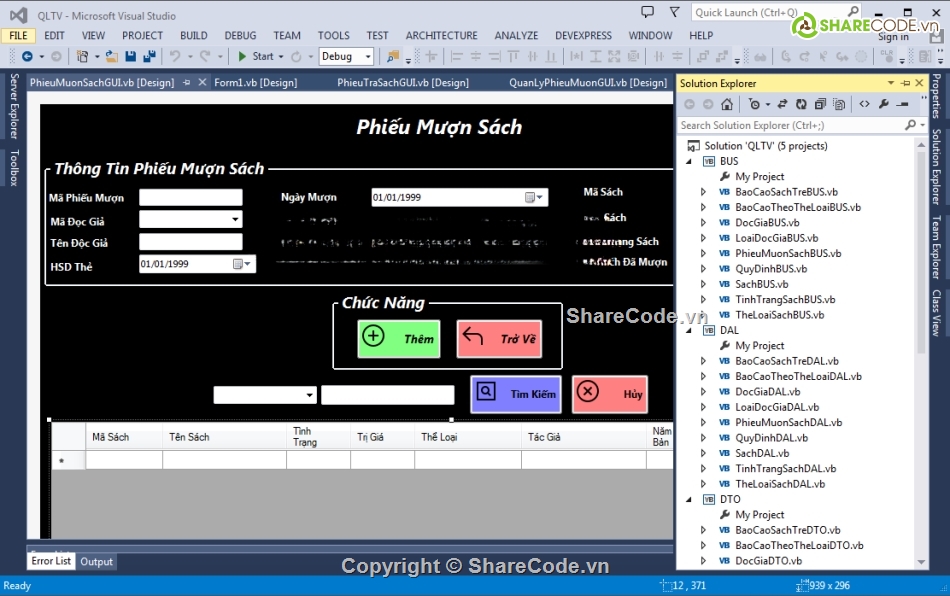Expand the PhieuMuonSachDAL.vb node
950x596 pixels.
pos(703,422)
